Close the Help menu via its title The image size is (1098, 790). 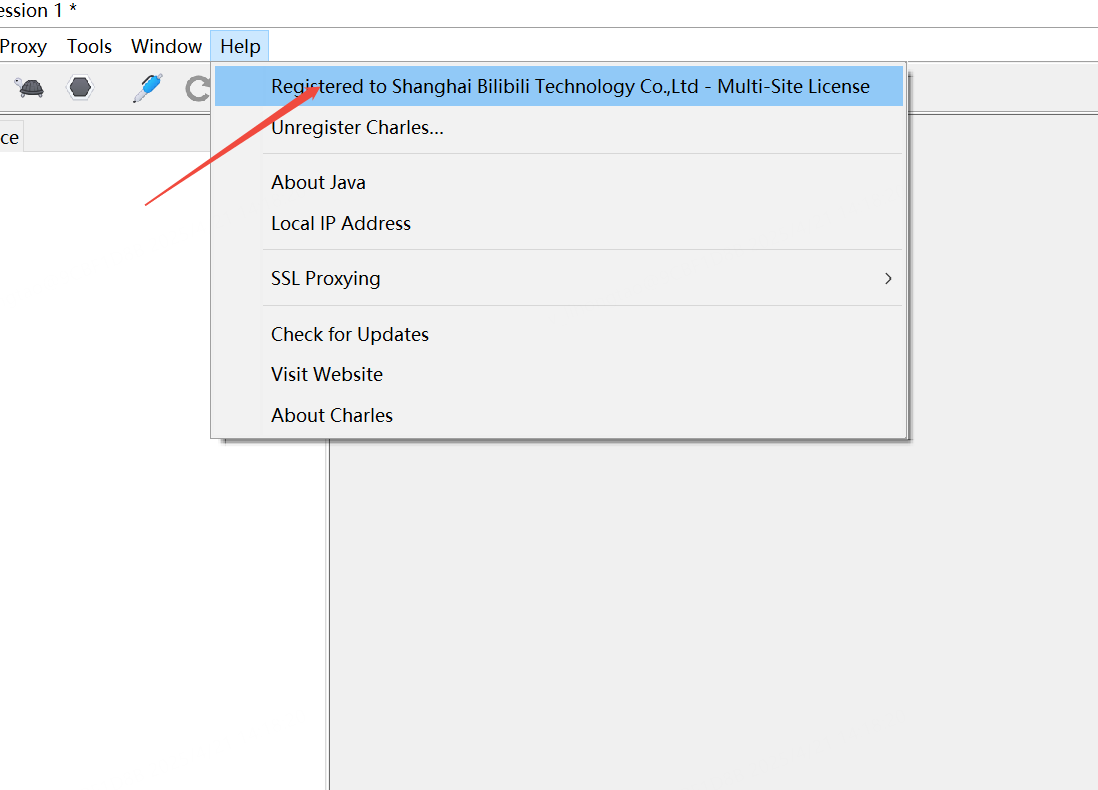240,46
